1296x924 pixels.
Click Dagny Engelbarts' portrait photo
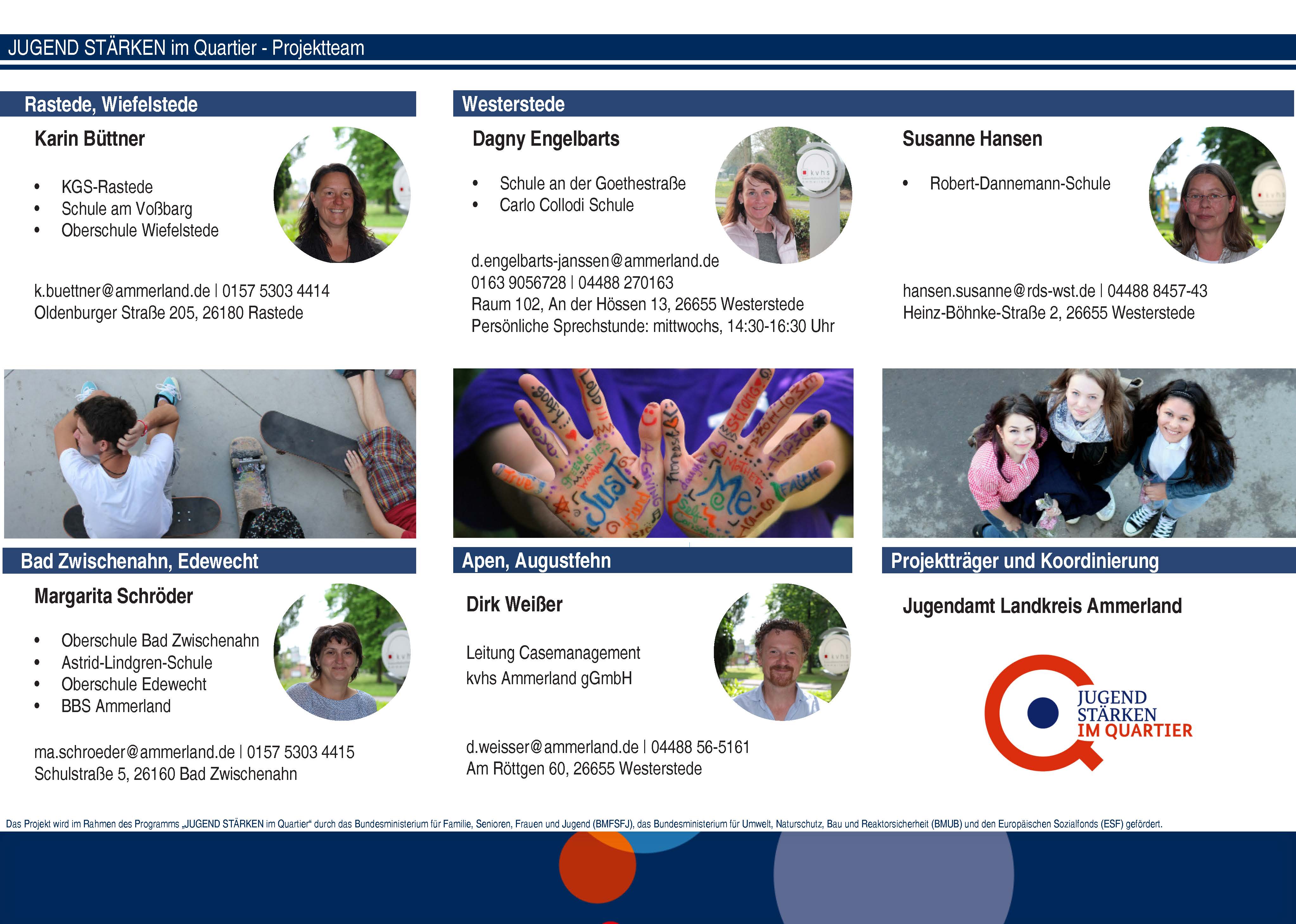[x=784, y=194]
